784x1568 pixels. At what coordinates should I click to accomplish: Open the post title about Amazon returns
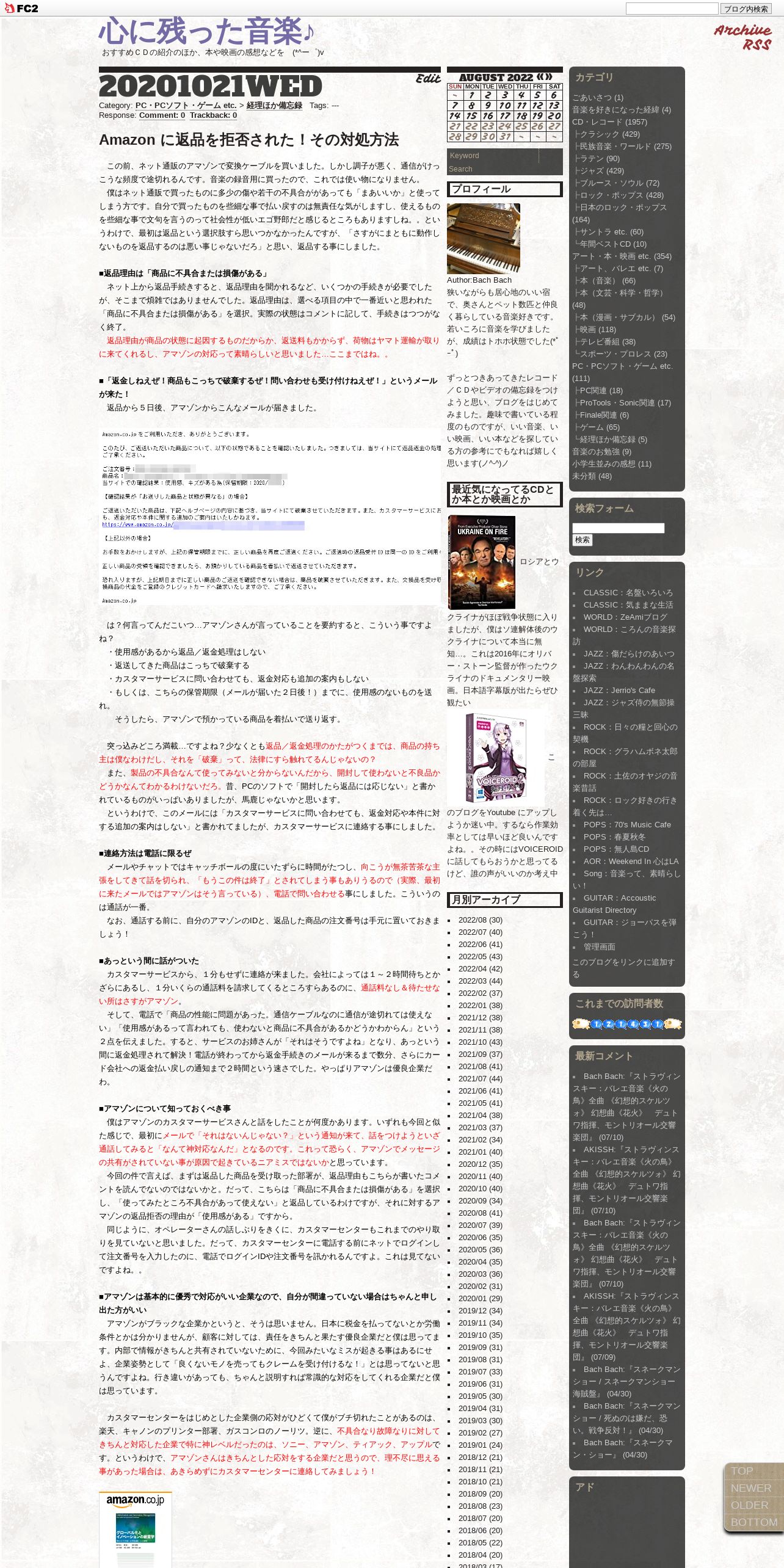coord(249,140)
